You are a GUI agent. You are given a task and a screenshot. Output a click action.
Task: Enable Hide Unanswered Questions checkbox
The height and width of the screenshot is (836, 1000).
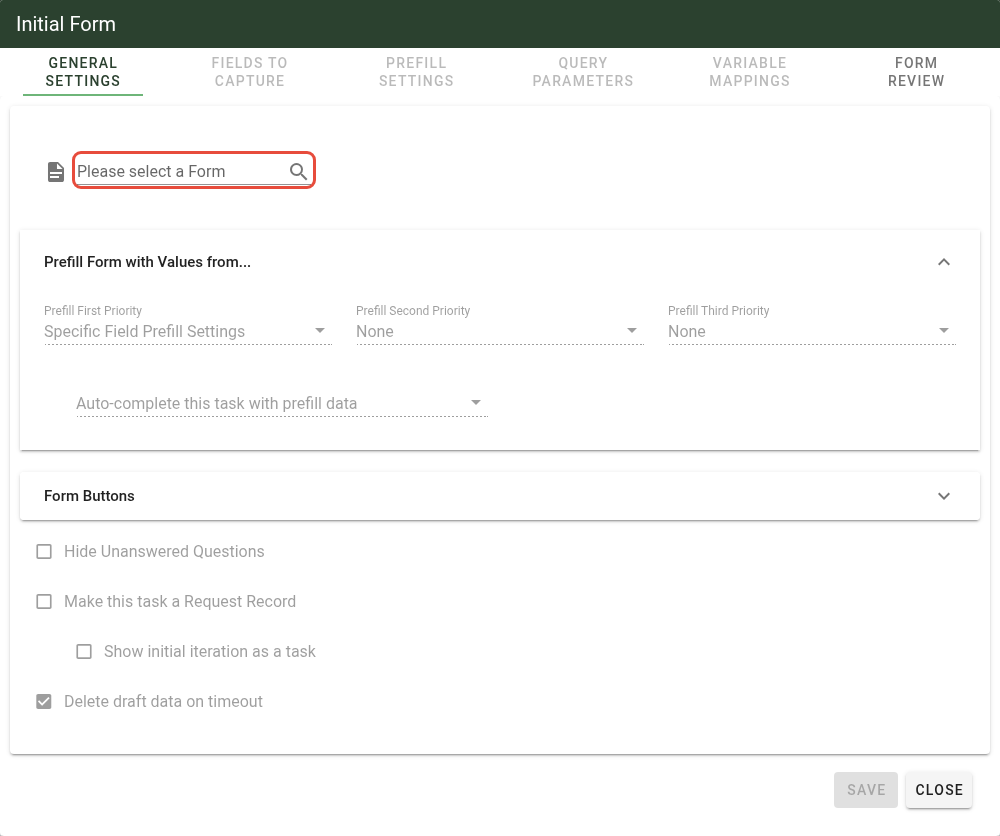pyautogui.click(x=44, y=551)
